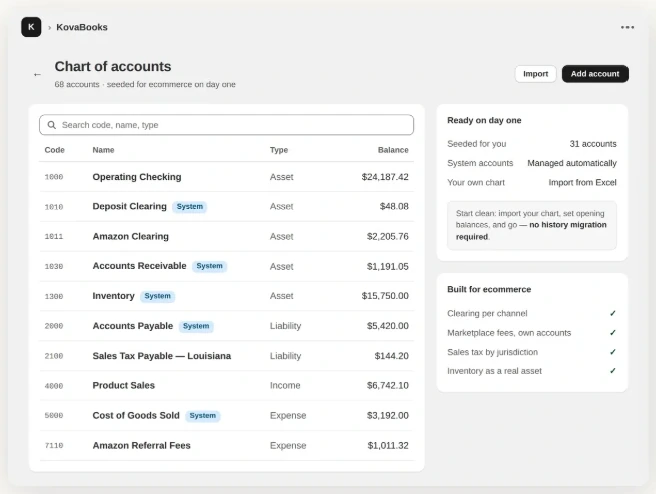Click System badge next to Accounts Payable
Viewport: 656px width, 494px height.
coord(196,326)
